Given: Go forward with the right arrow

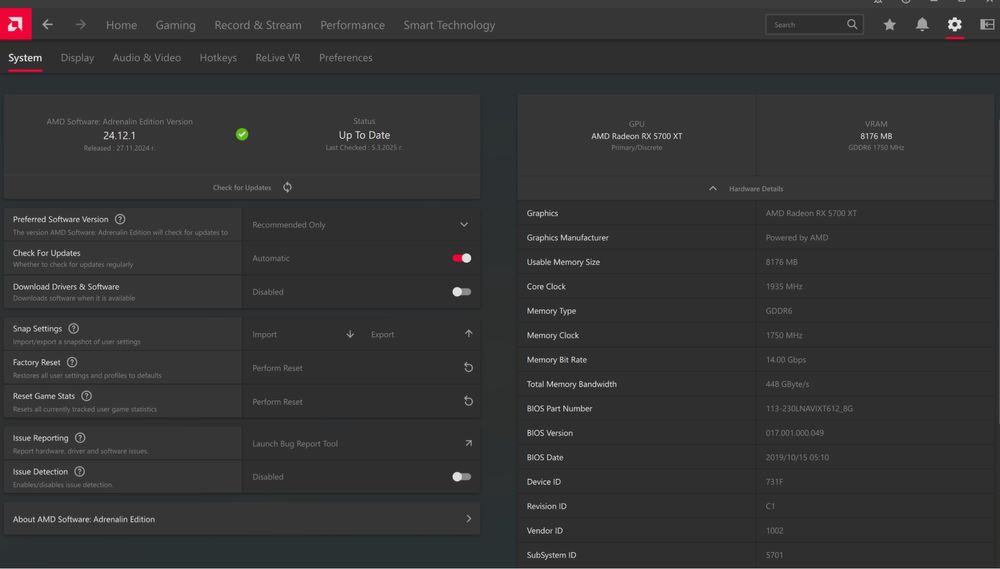Looking at the screenshot, I should tap(80, 24).
